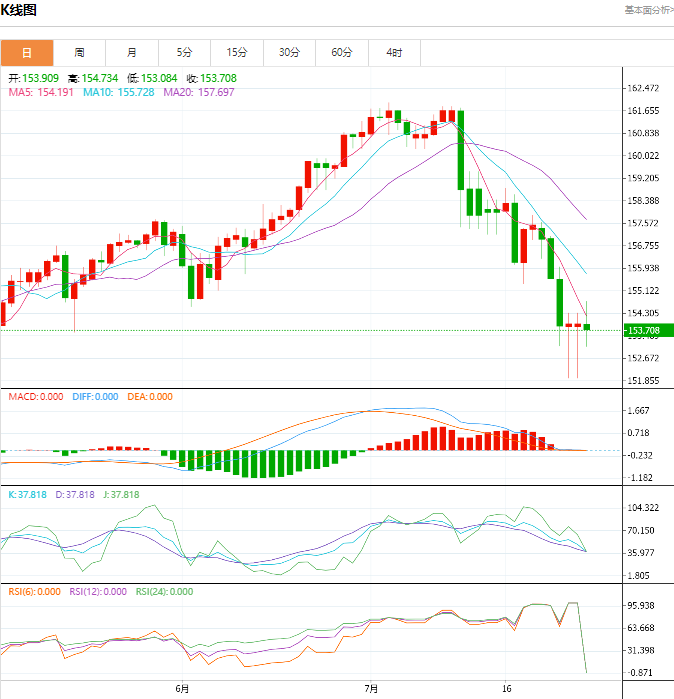Switch to the 月 monthly tab
The width and height of the screenshot is (674, 699).
click(x=131, y=53)
